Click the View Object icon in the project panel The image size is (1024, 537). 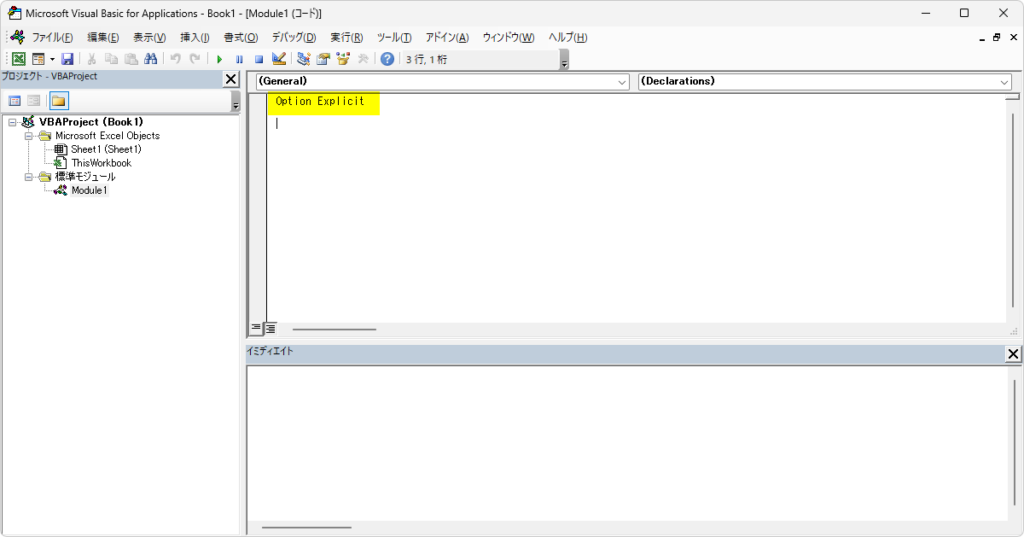coord(34,101)
